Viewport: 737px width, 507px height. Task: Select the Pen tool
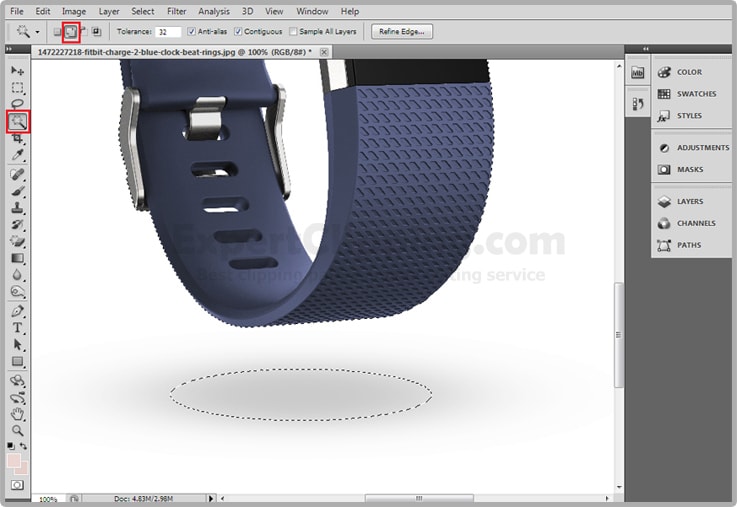tap(18, 311)
